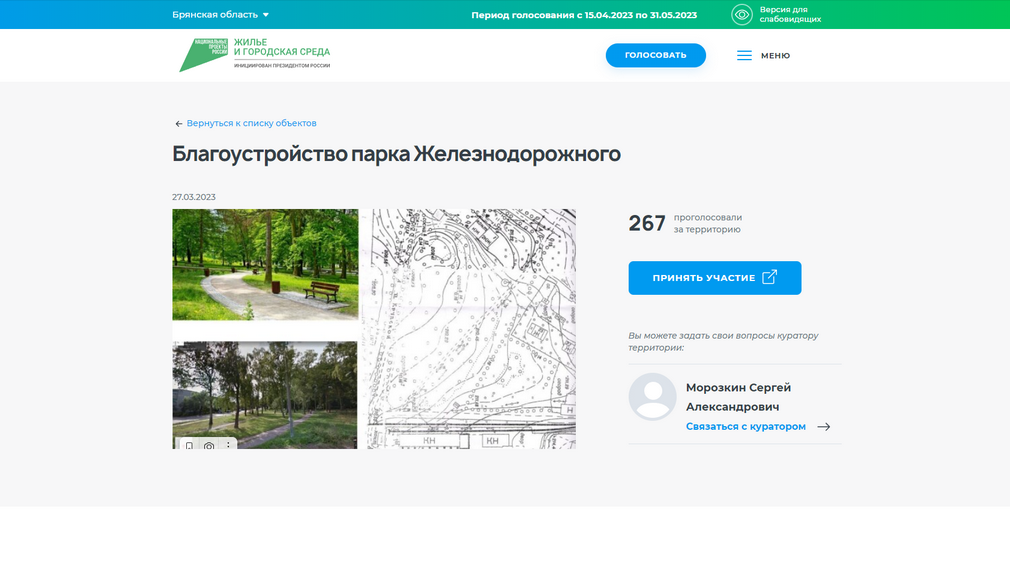Image resolution: width=1010 pixels, height=568 pixels.
Task: Open the topographic map image
Action: coord(471,328)
